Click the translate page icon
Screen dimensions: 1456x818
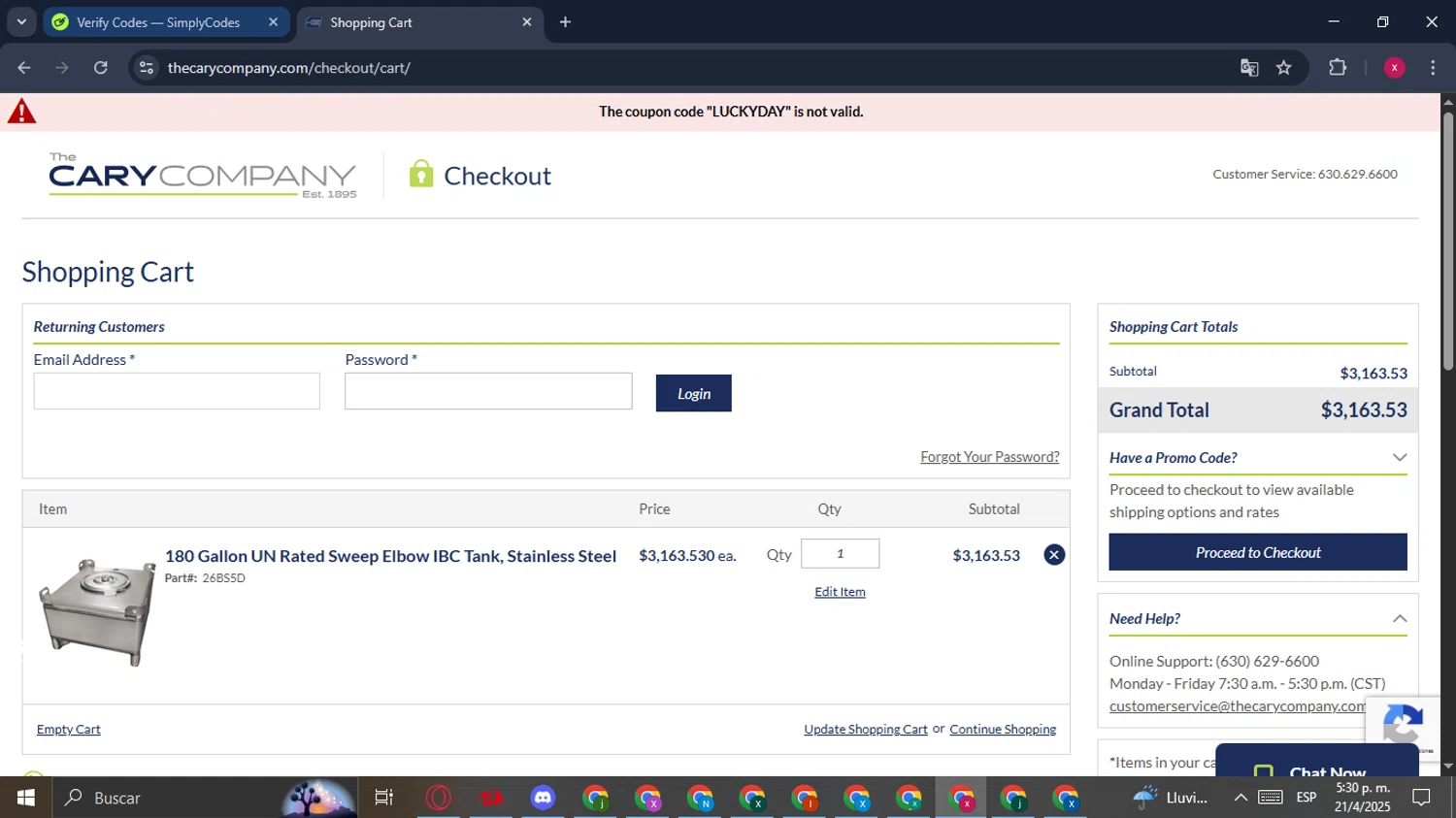click(x=1249, y=68)
